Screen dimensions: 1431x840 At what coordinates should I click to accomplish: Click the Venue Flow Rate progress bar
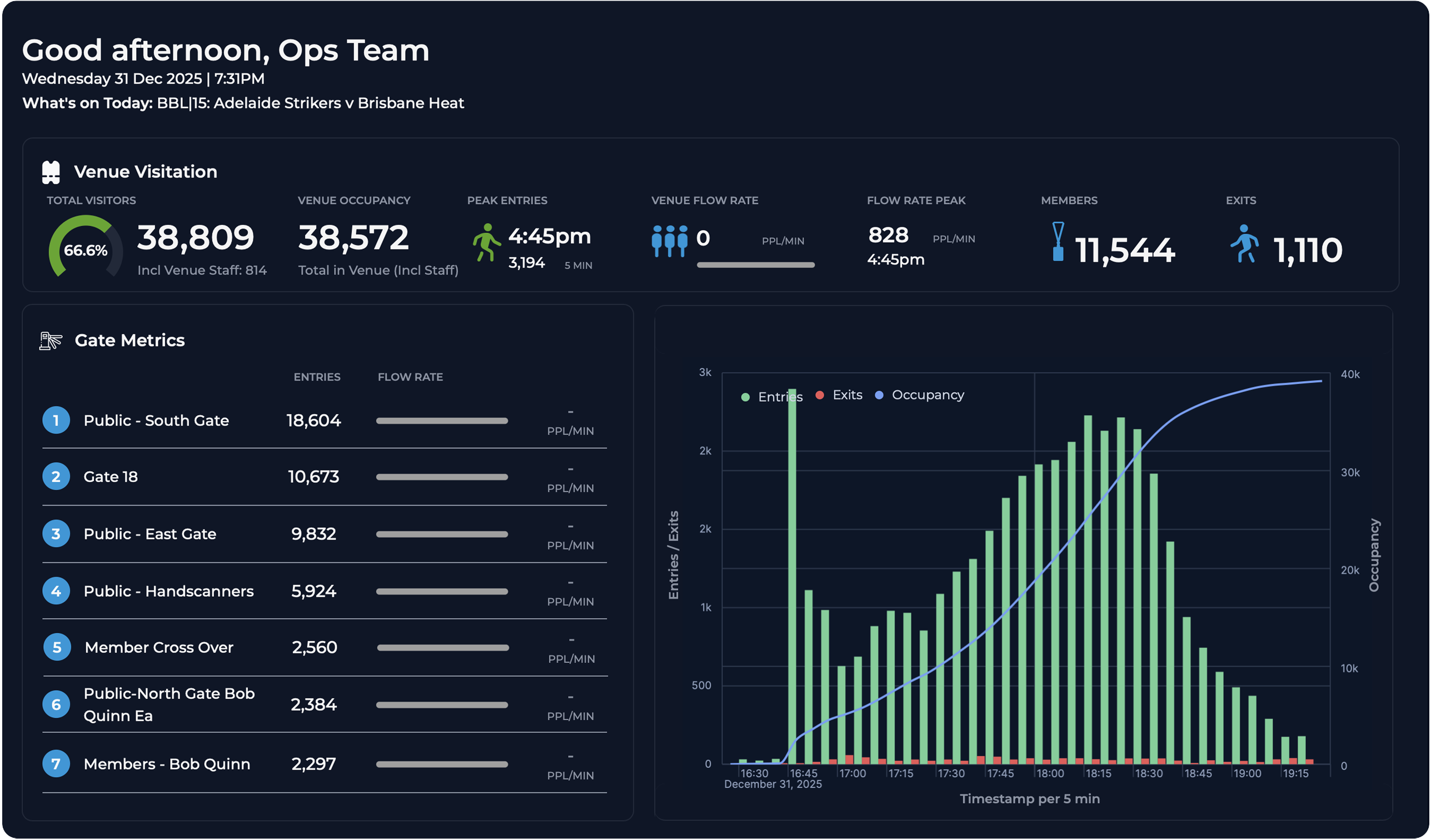756,265
